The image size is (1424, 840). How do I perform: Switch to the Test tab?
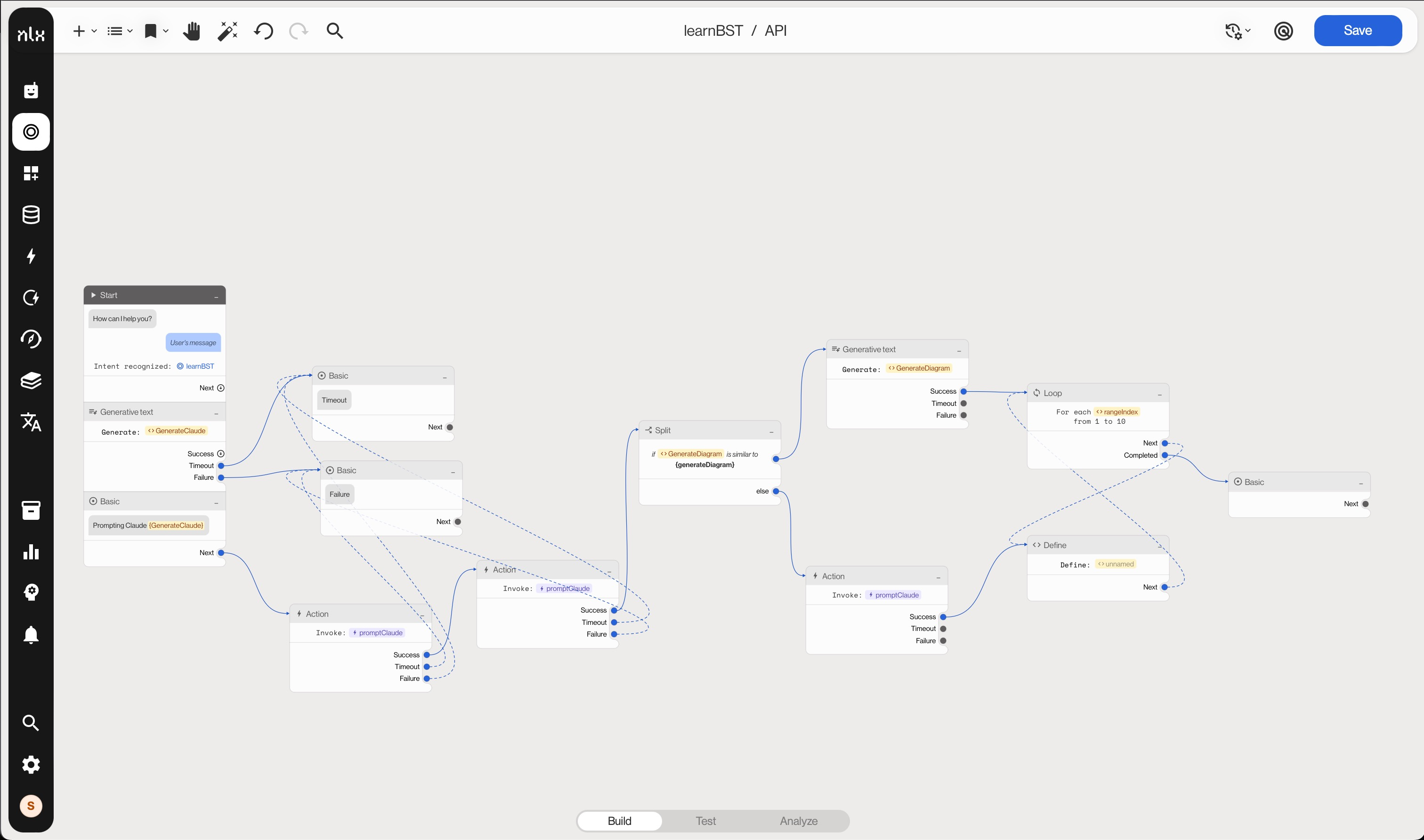click(x=705, y=821)
